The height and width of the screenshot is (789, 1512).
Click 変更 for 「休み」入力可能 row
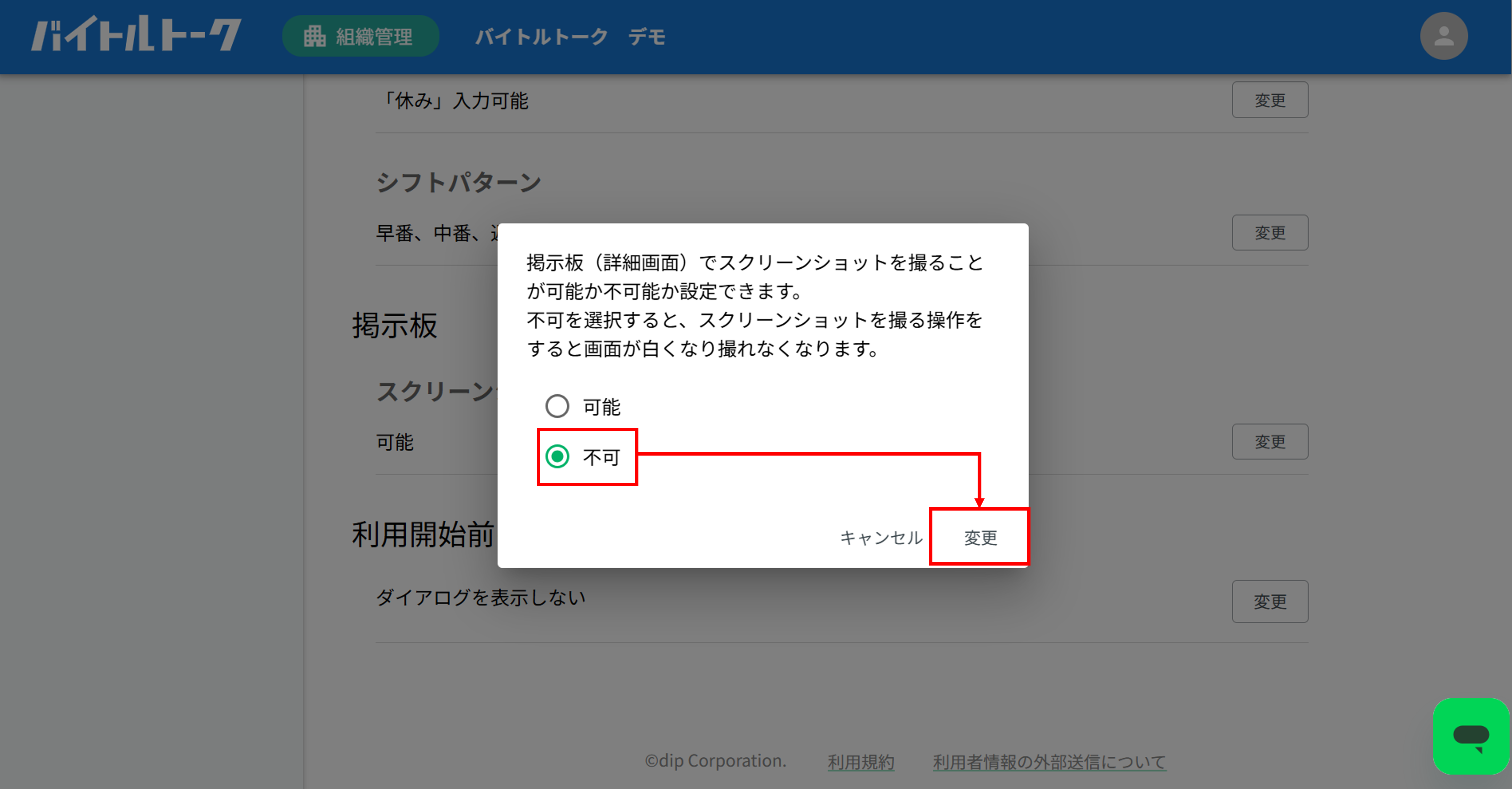tap(1270, 100)
